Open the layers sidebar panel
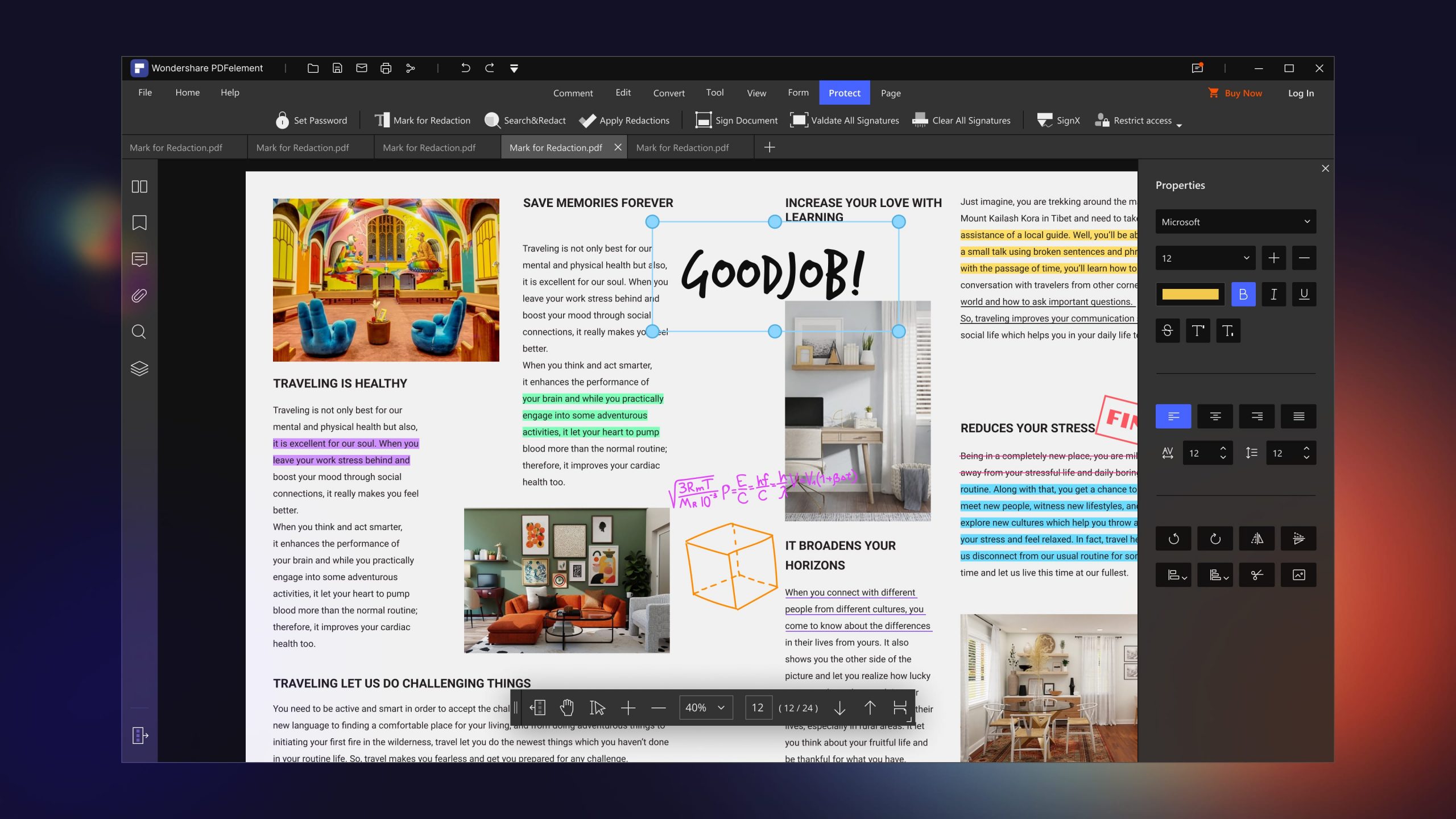1456x819 pixels. point(139,369)
